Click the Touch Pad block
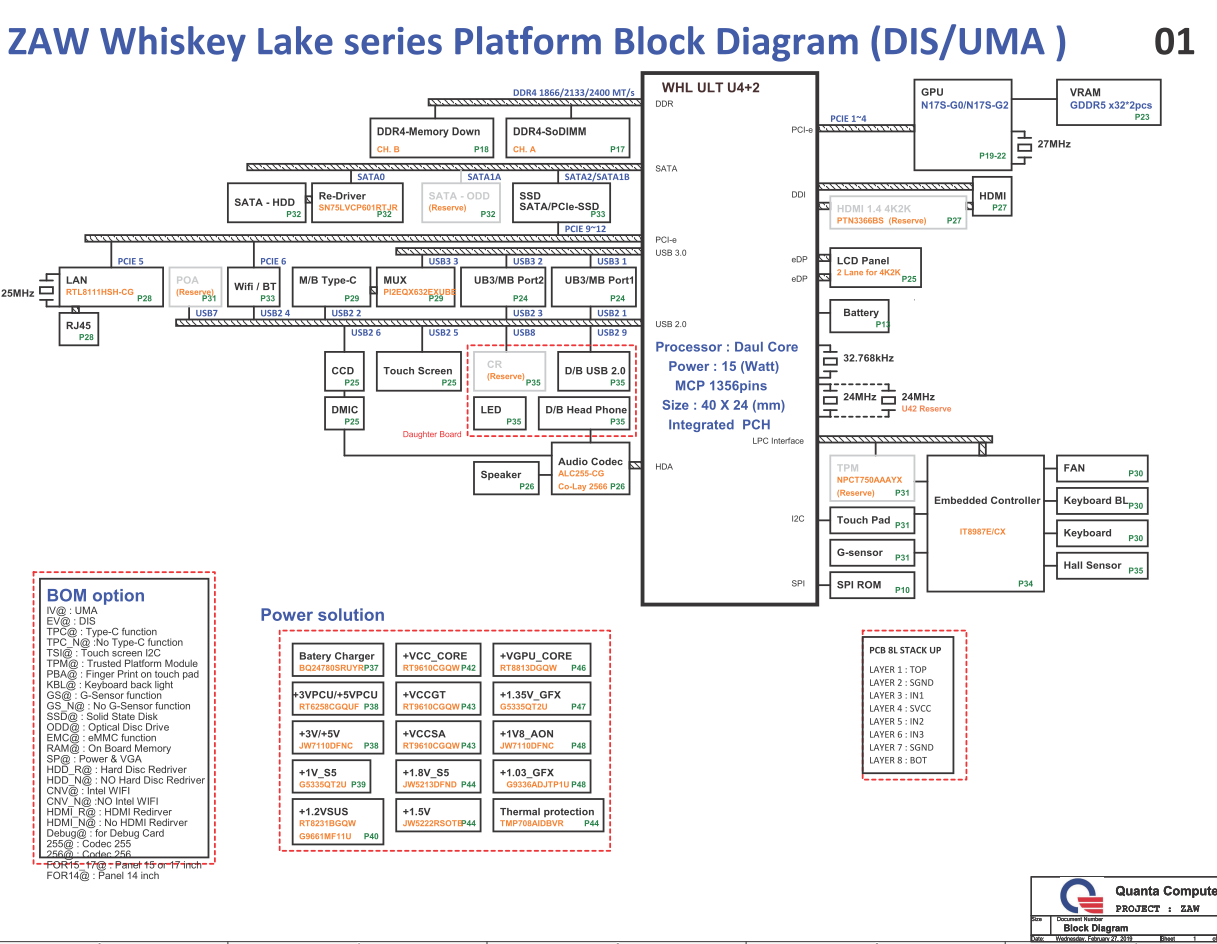Screen dimensions: 1217x944 [x=873, y=521]
